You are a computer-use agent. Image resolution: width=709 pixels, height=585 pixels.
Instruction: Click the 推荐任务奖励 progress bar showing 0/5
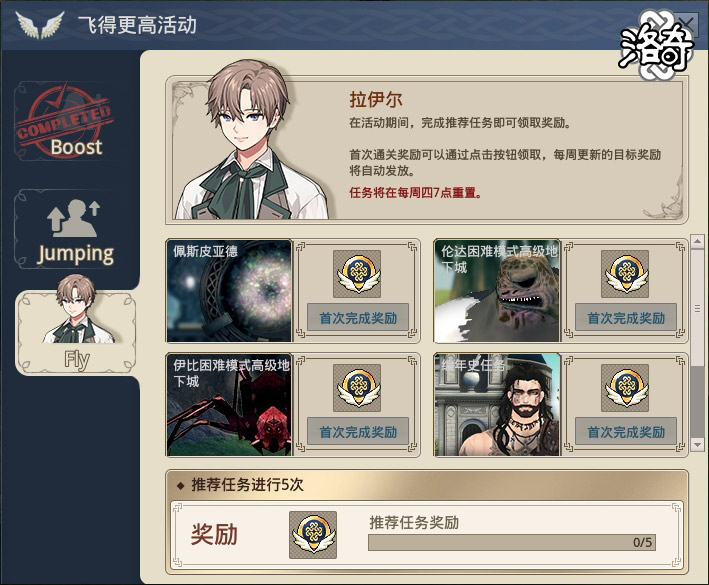(512, 542)
